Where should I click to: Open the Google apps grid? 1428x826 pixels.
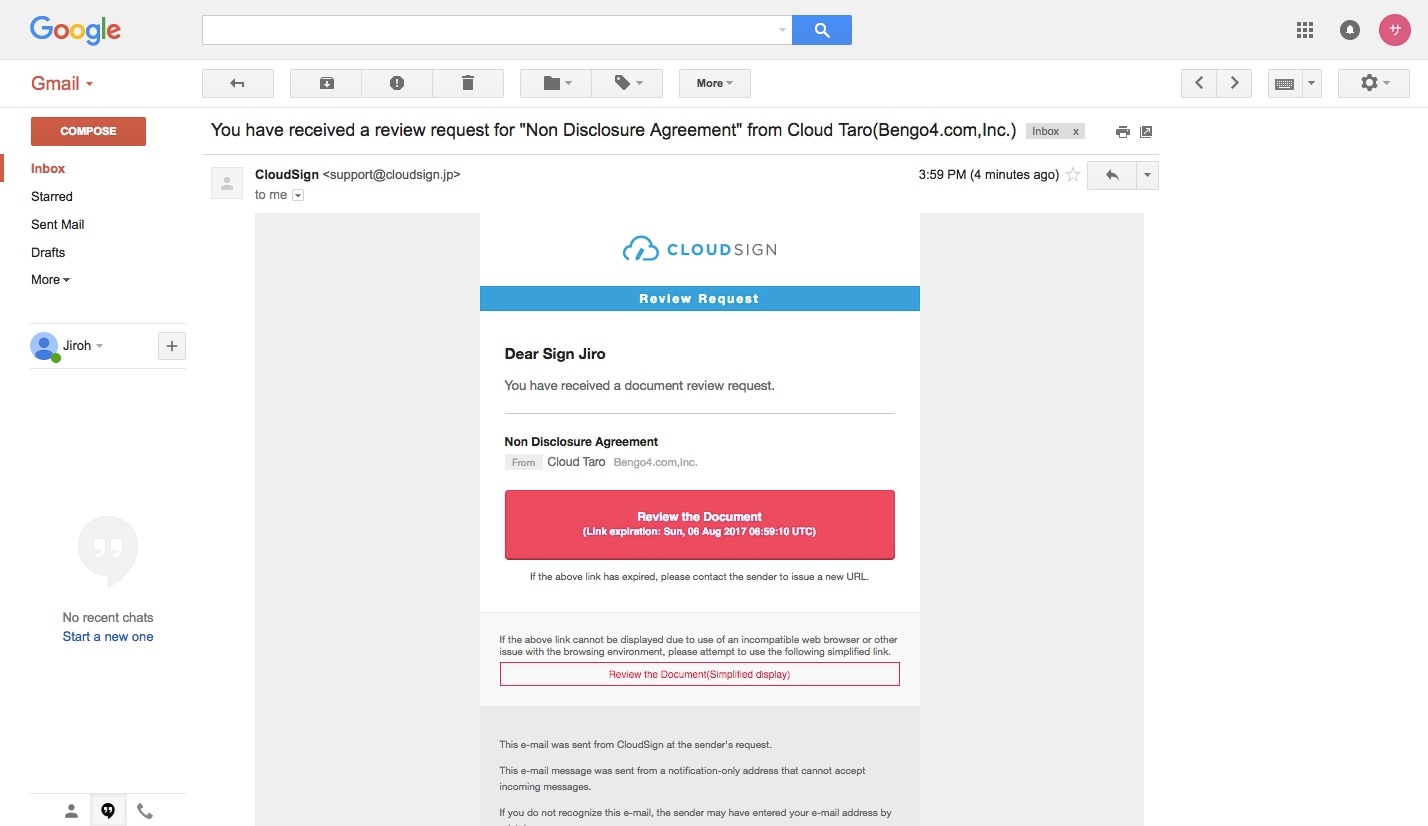pos(1304,30)
